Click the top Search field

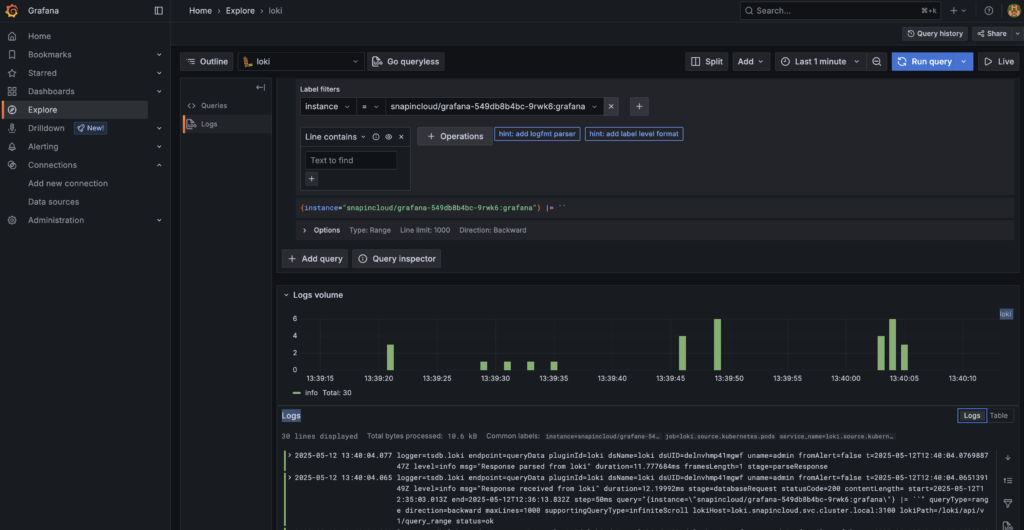coord(841,10)
